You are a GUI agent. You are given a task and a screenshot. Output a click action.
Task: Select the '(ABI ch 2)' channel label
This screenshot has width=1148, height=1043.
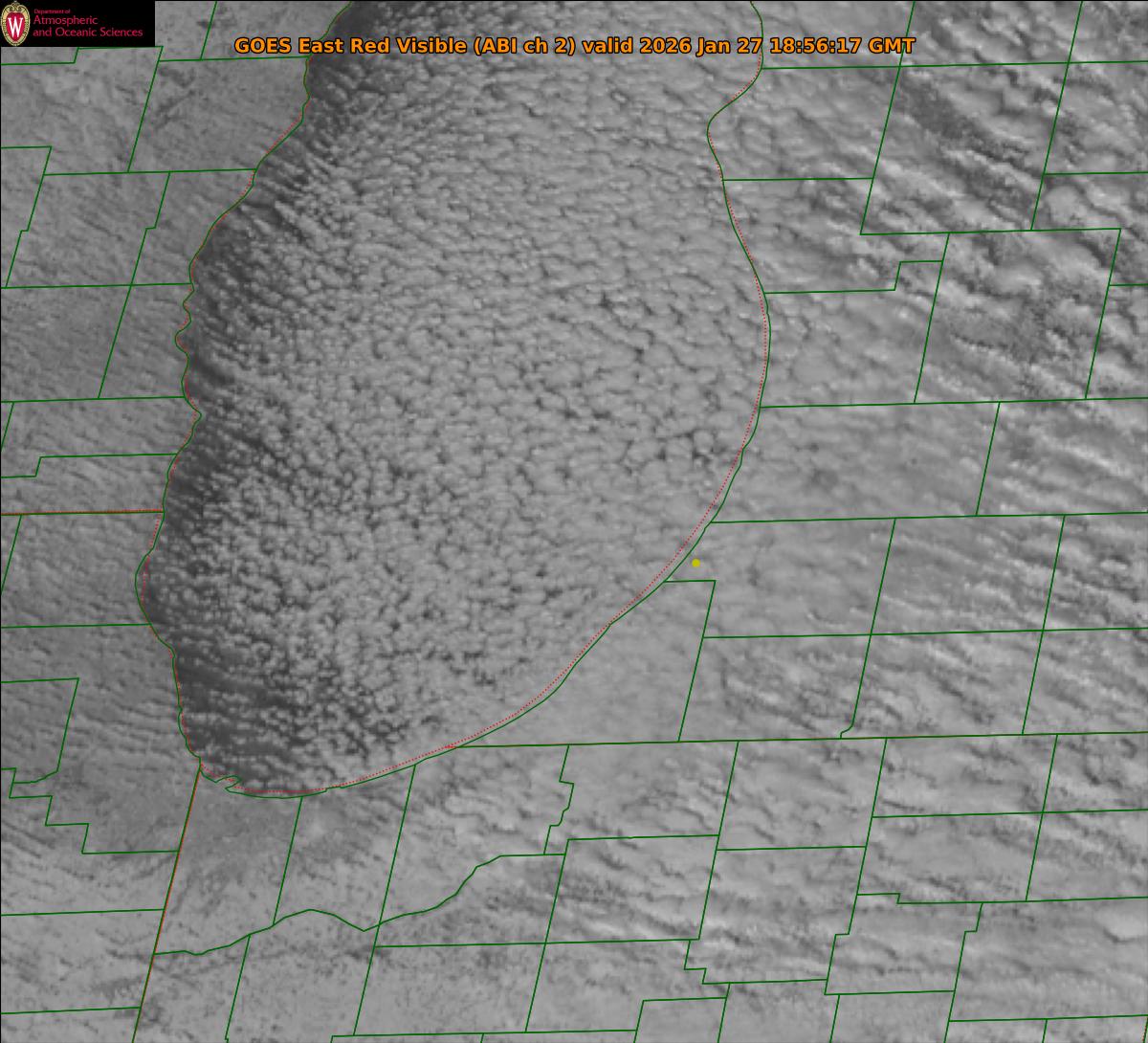pyautogui.click(x=525, y=46)
